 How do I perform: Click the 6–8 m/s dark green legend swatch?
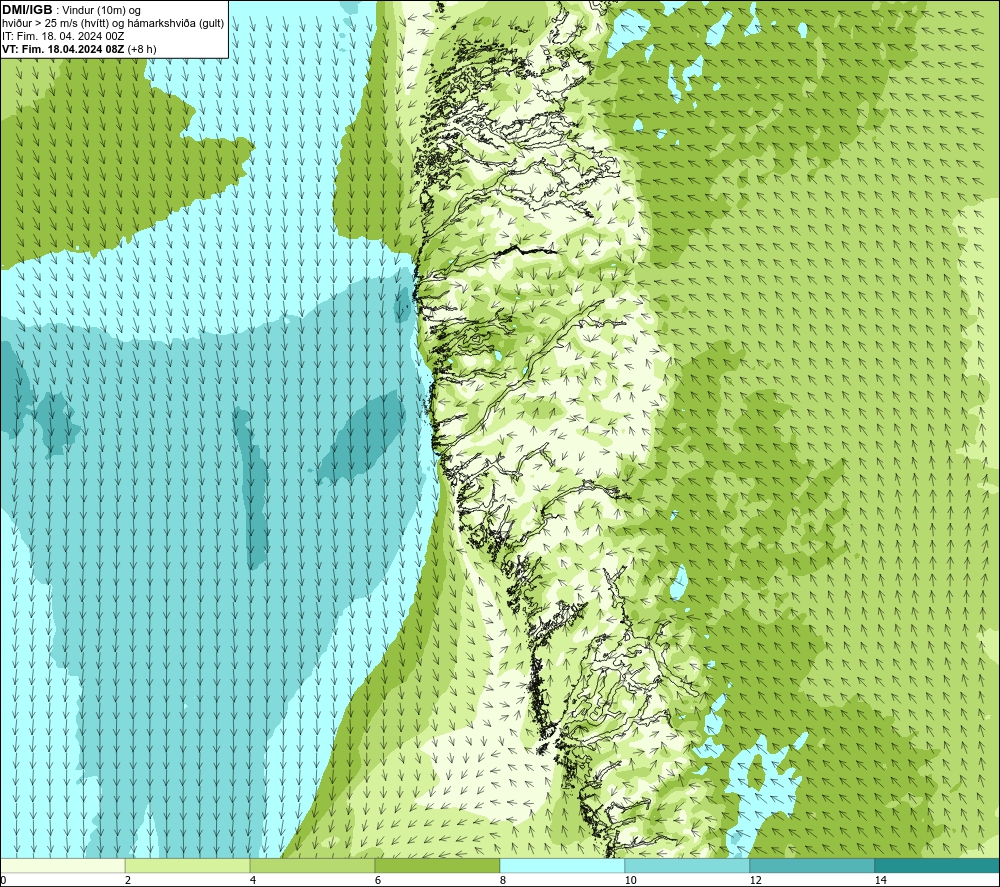(x=438, y=865)
